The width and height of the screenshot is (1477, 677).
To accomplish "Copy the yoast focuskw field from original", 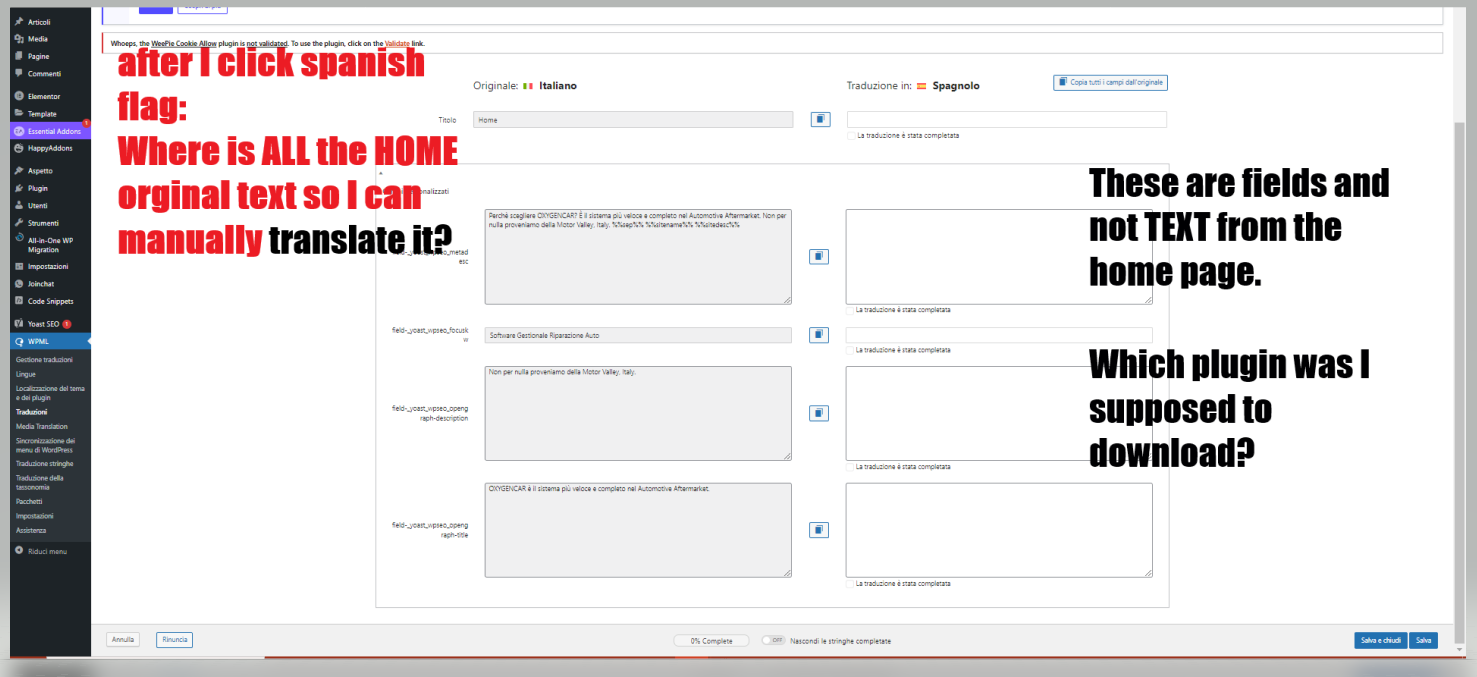I will (818, 334).
